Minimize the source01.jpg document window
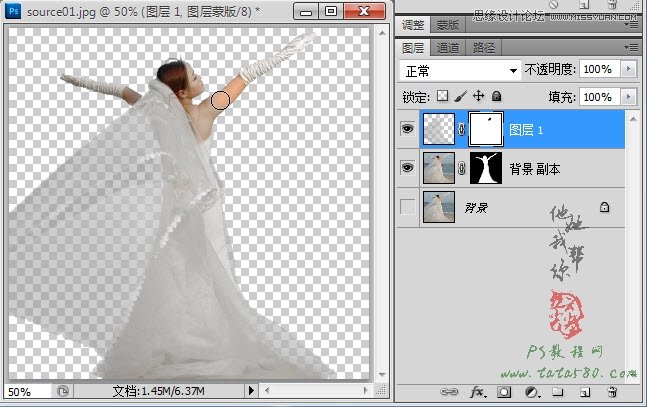 (x=306, y=12)
